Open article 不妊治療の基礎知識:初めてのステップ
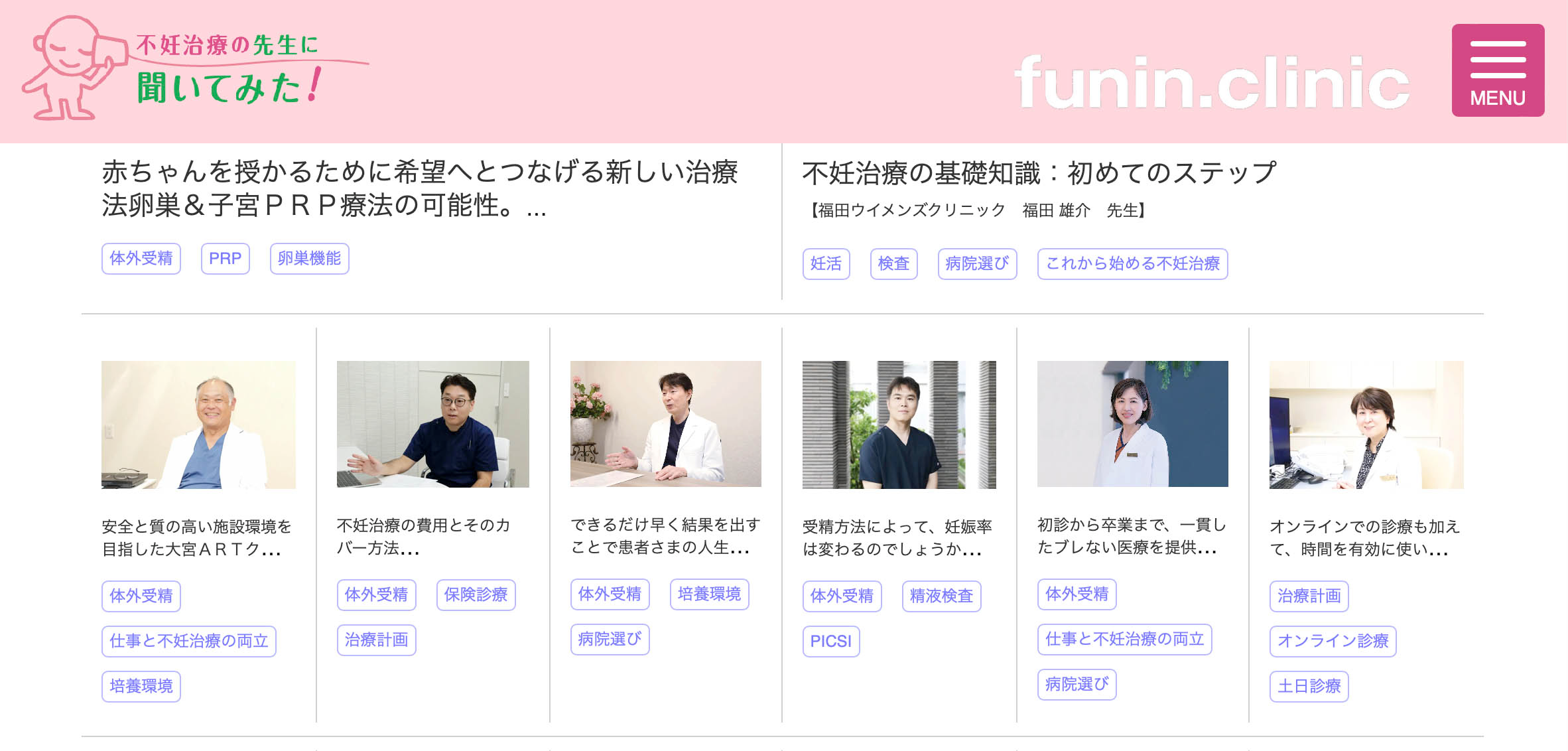 click(x=1039, y=173)
